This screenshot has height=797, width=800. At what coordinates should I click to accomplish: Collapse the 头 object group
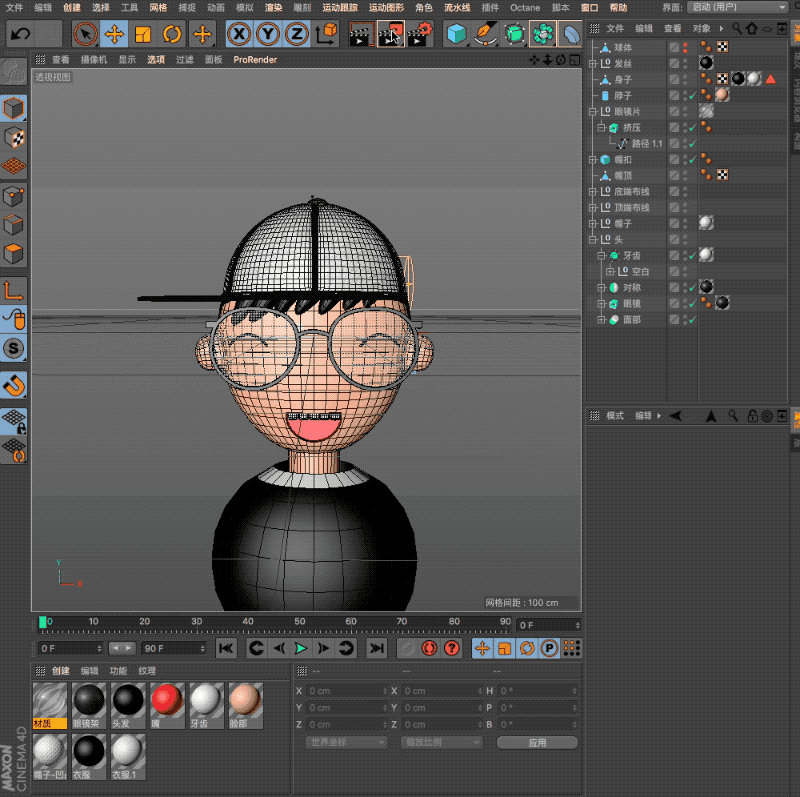click(592, 240)
